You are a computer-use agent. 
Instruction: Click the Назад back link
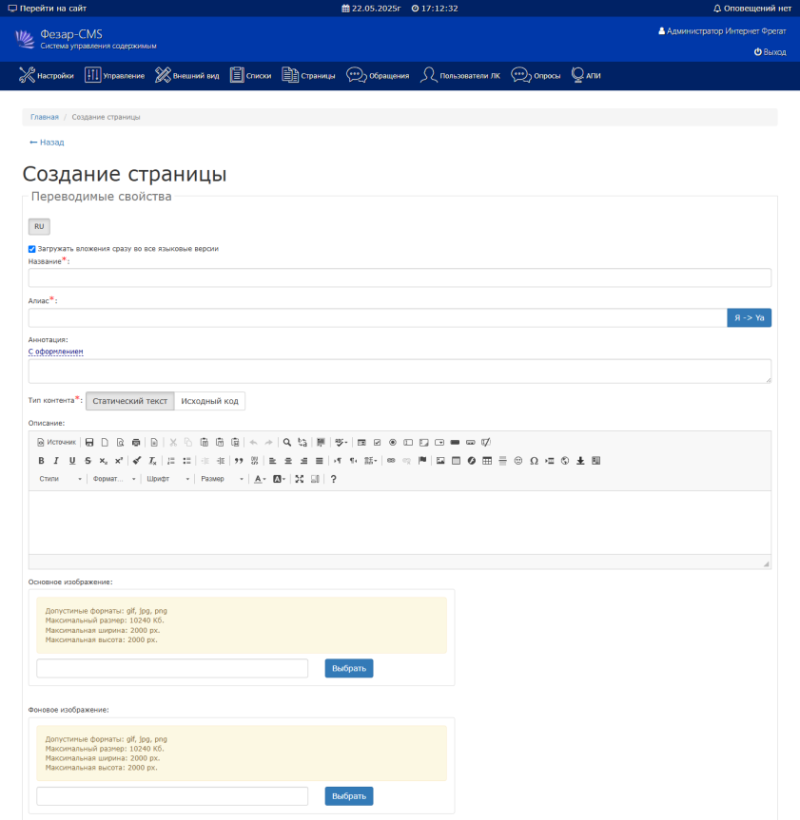pyautogui.click(x=47, y=142)
